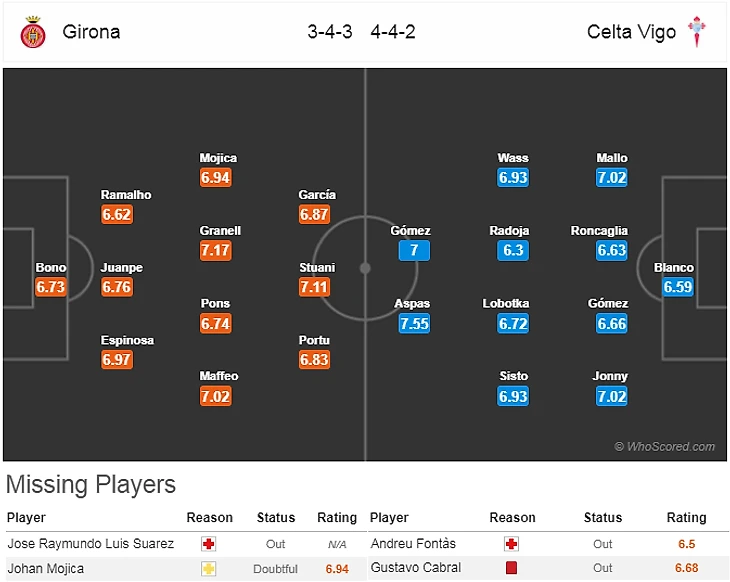This screenshot has width=730, height=582.
Task: Select Stuani's 7.11 rating badge
Action: pos(314,287)
